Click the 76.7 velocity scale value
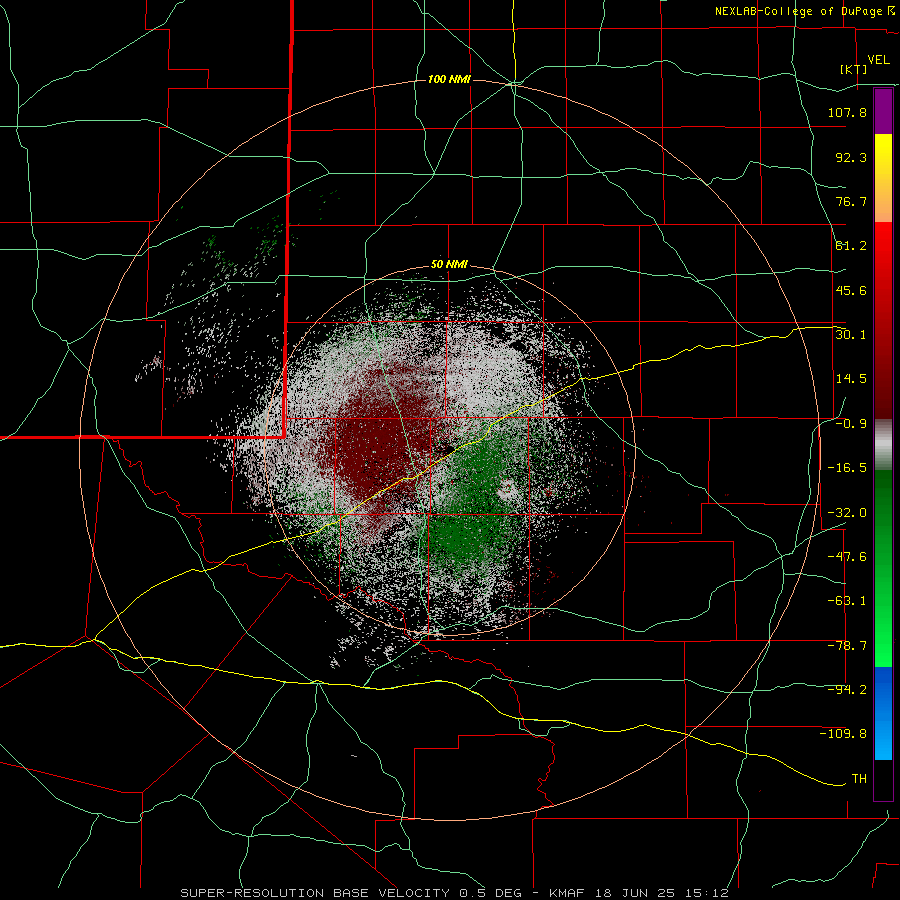Screen dimensions: 900x900 (851, 201)
